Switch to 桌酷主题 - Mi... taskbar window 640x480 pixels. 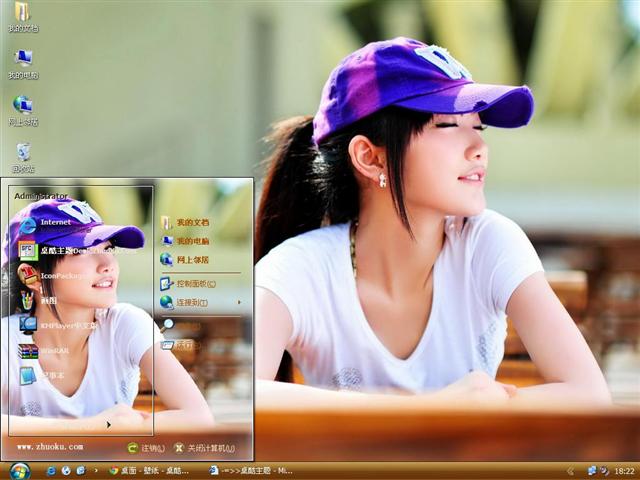[251, 471]
